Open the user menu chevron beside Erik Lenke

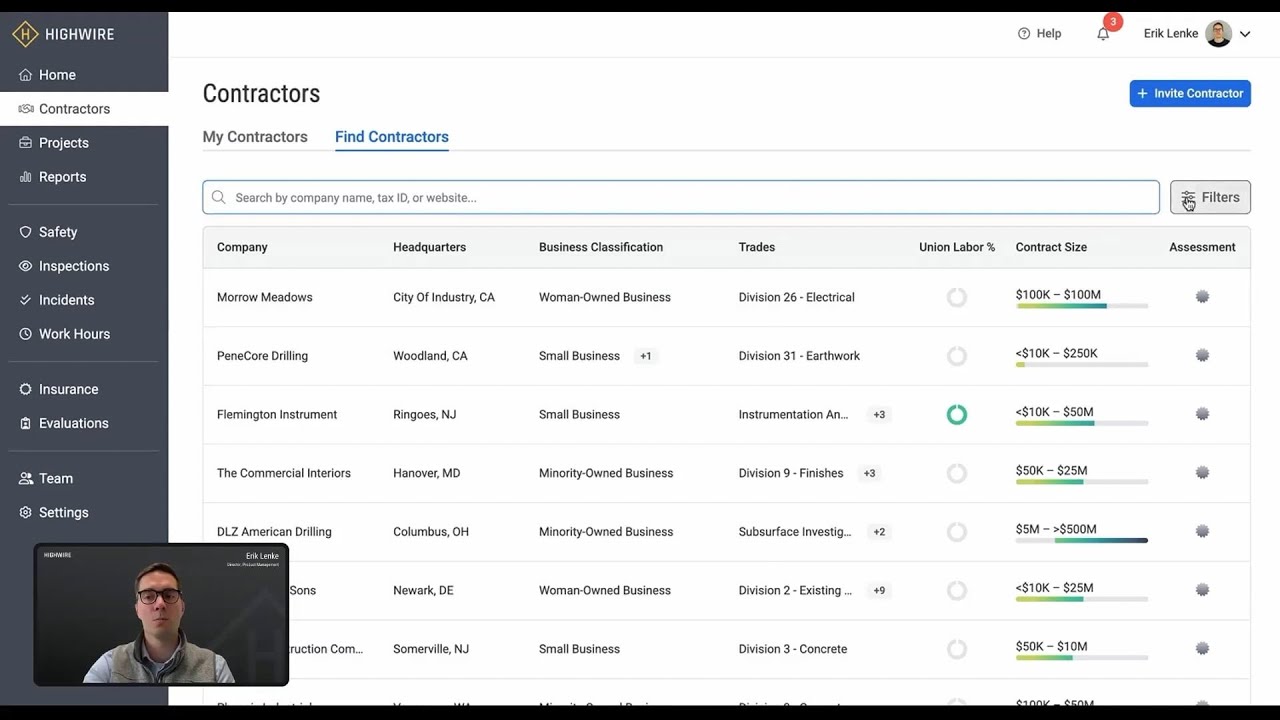1245,34
